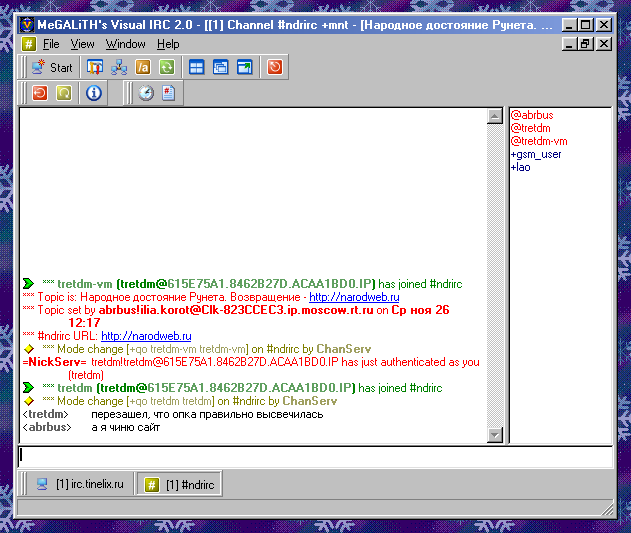Click the chat scrollbar up arrow
Image resolution: width=631 pixels, height=533 pixels.
coord(494,116)
